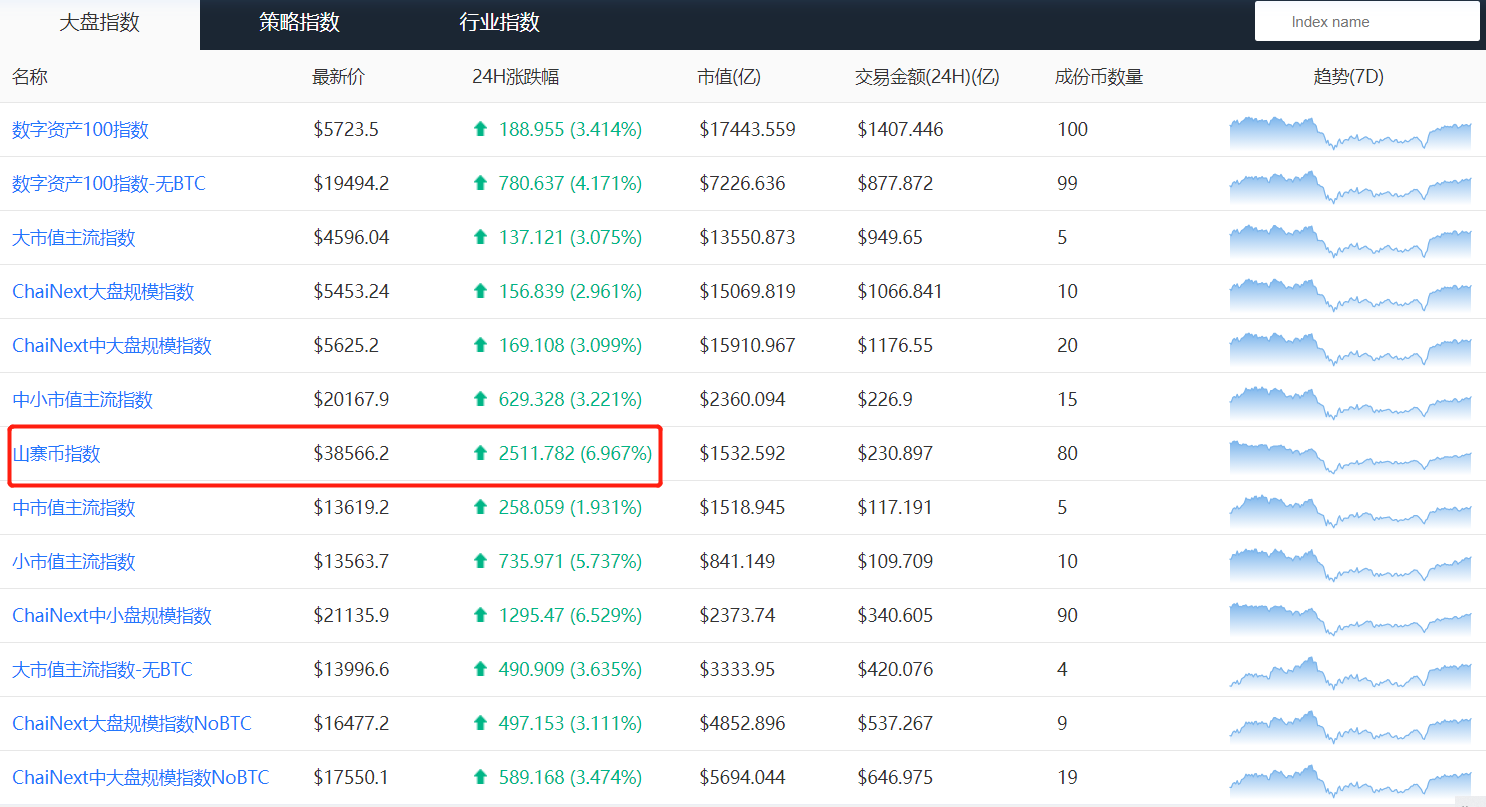Click the 趋势(7D) column header
Image resolution: width=1486 pixels, height=807 pixels.
1349,77
